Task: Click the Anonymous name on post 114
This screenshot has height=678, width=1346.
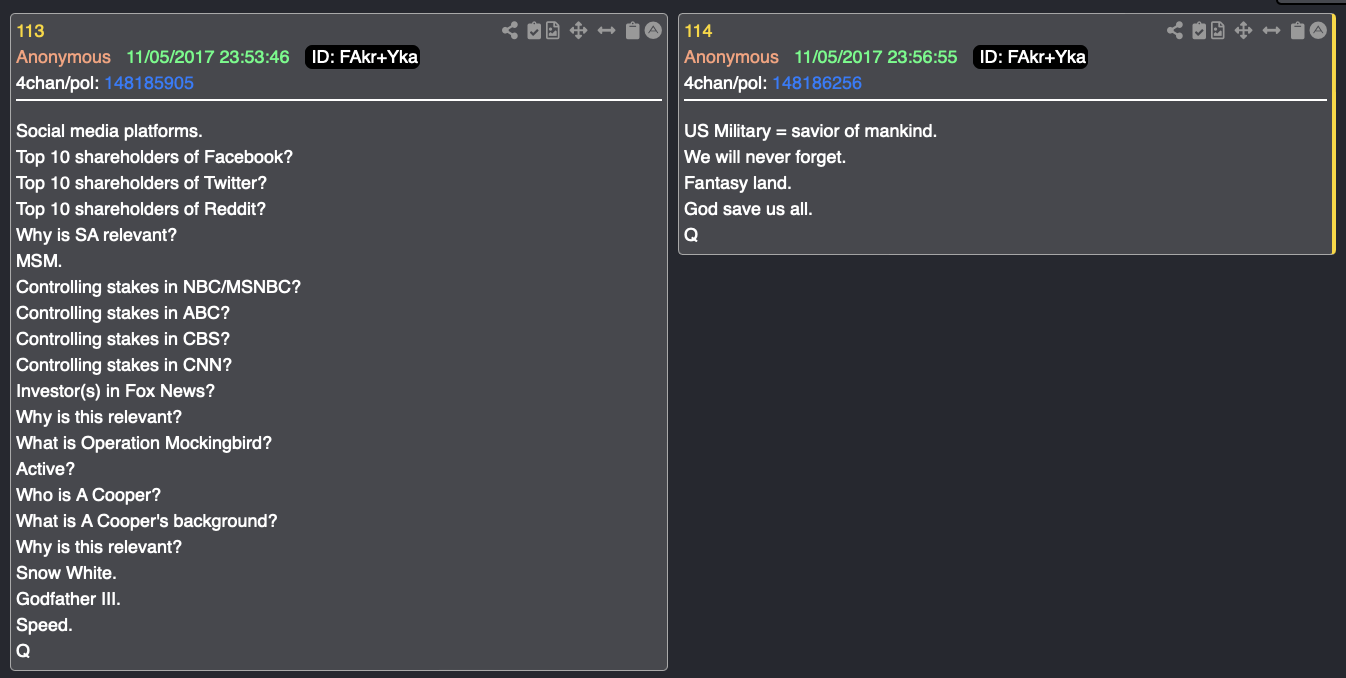Action: click(731, 57)
